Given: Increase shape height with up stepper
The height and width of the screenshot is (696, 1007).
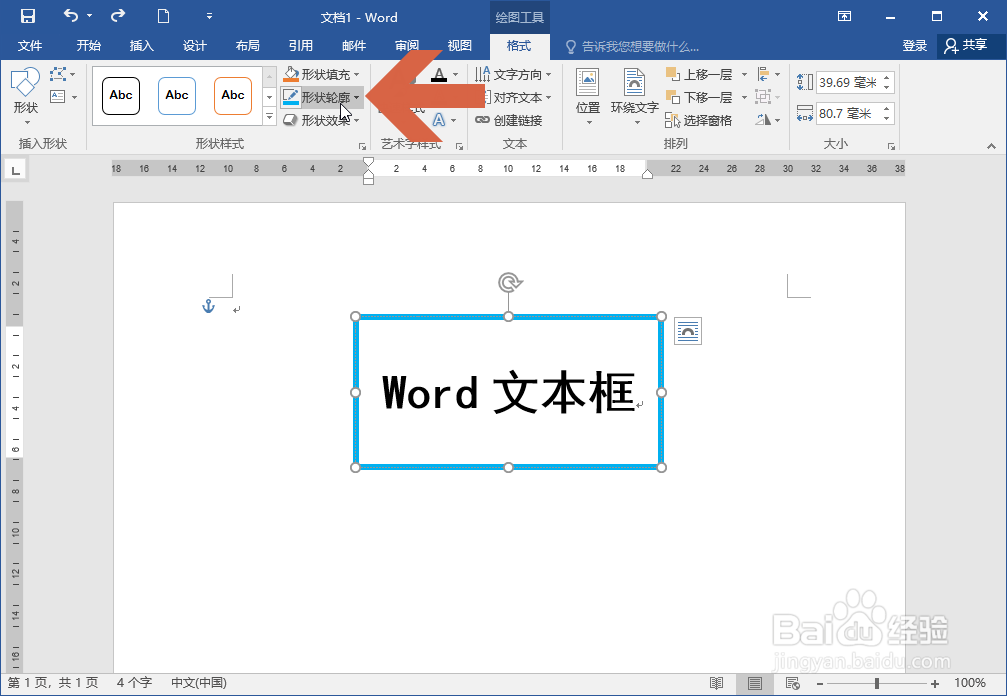Looking at the screenshot, I should 887,78.
